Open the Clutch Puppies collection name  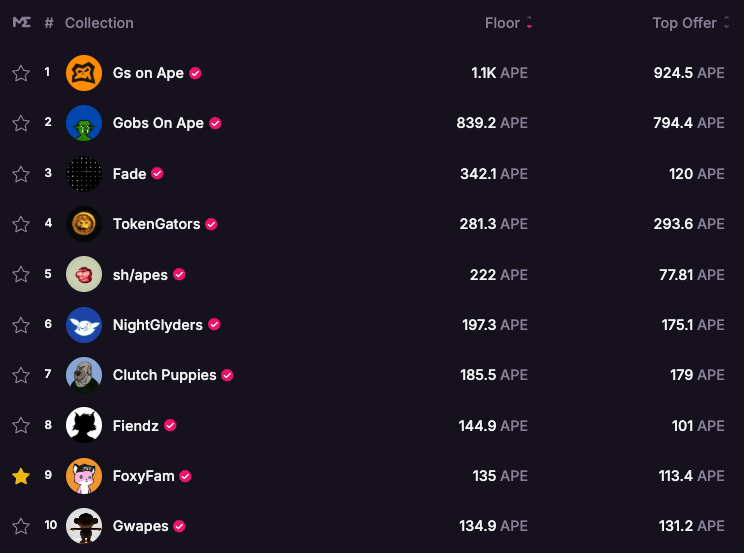pyautogui.click(x=164, y=375)
